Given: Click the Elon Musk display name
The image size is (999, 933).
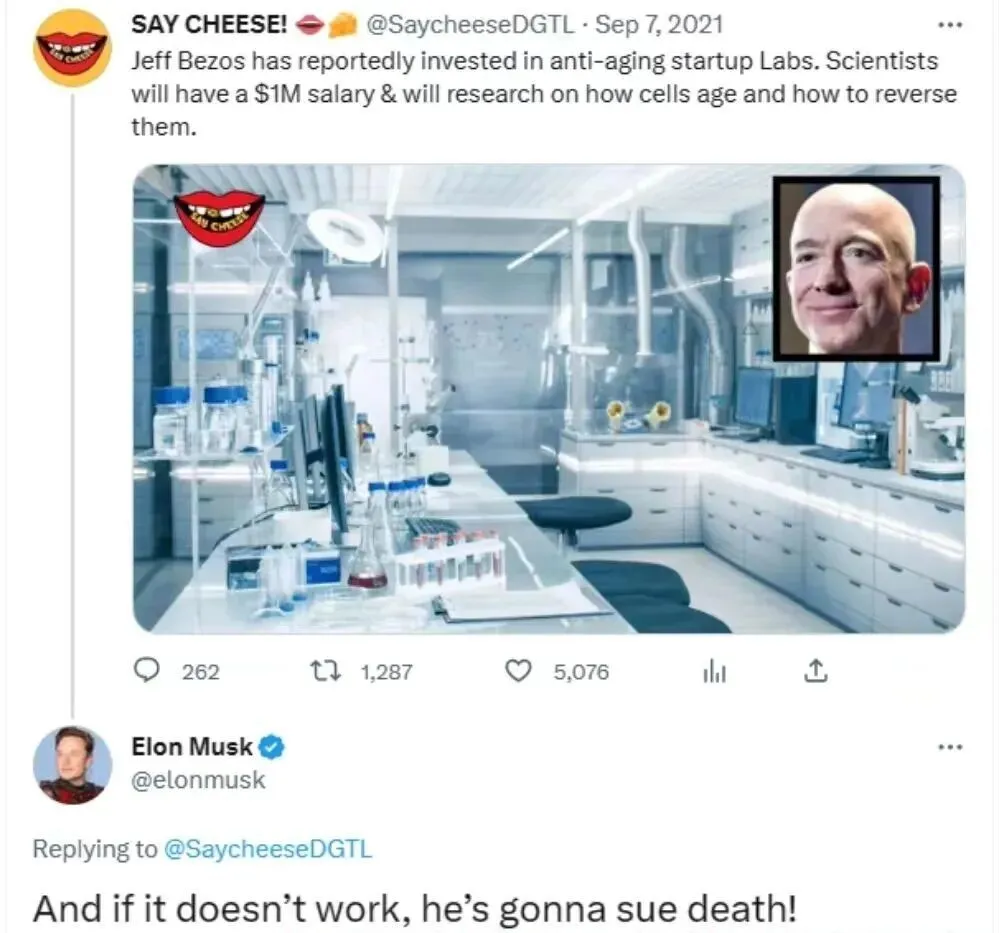Looking at the screenshot, I should pos(193,746).
